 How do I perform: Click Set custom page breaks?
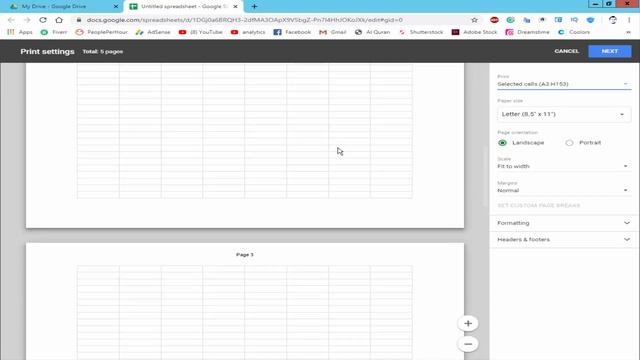(x=538, y=205)
